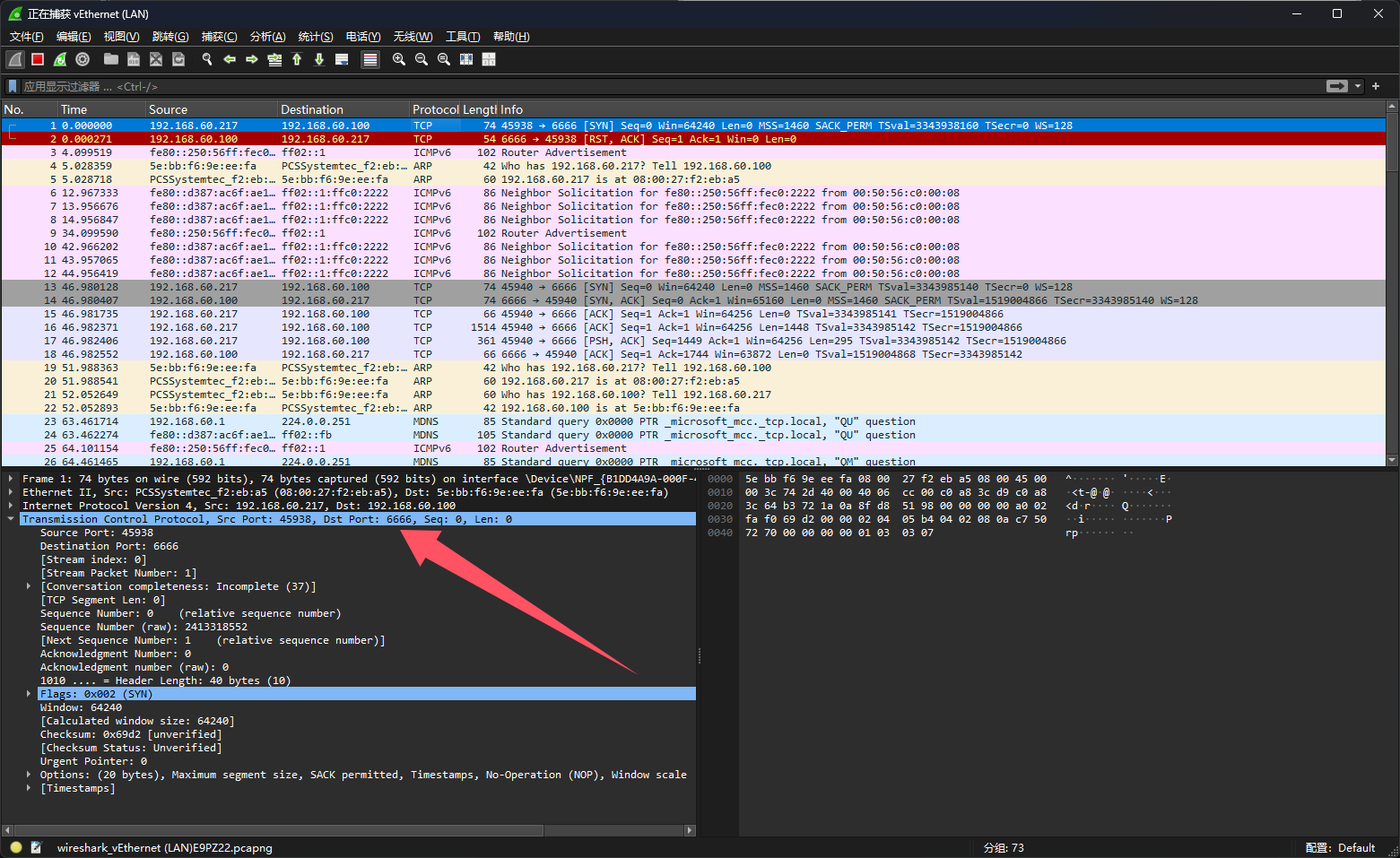The width and height of the screenshot is (1400, 858).
Task: Click the find packet magnifier icon
Action: tap(207, 59)
